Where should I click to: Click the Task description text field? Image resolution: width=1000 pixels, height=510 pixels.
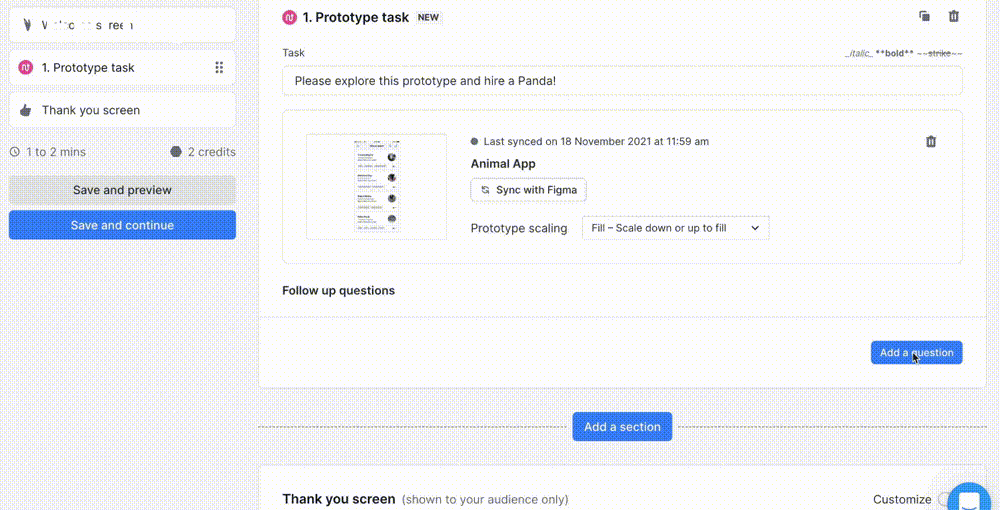[622, 80]
